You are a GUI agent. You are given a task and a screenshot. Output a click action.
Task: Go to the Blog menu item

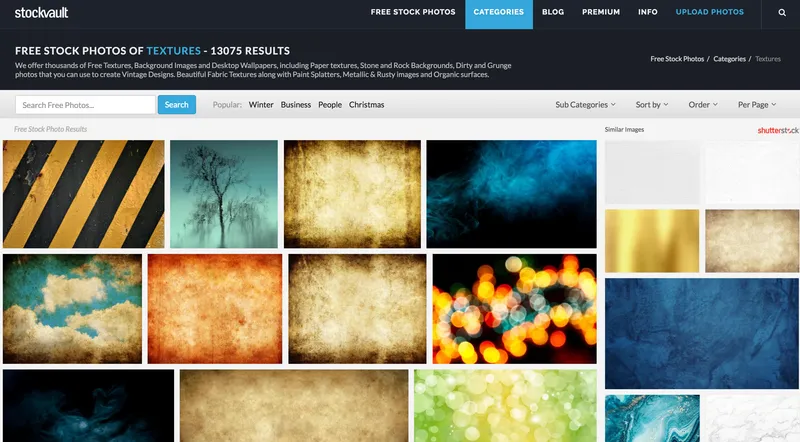pyautogui.click(x=553, y=12)
